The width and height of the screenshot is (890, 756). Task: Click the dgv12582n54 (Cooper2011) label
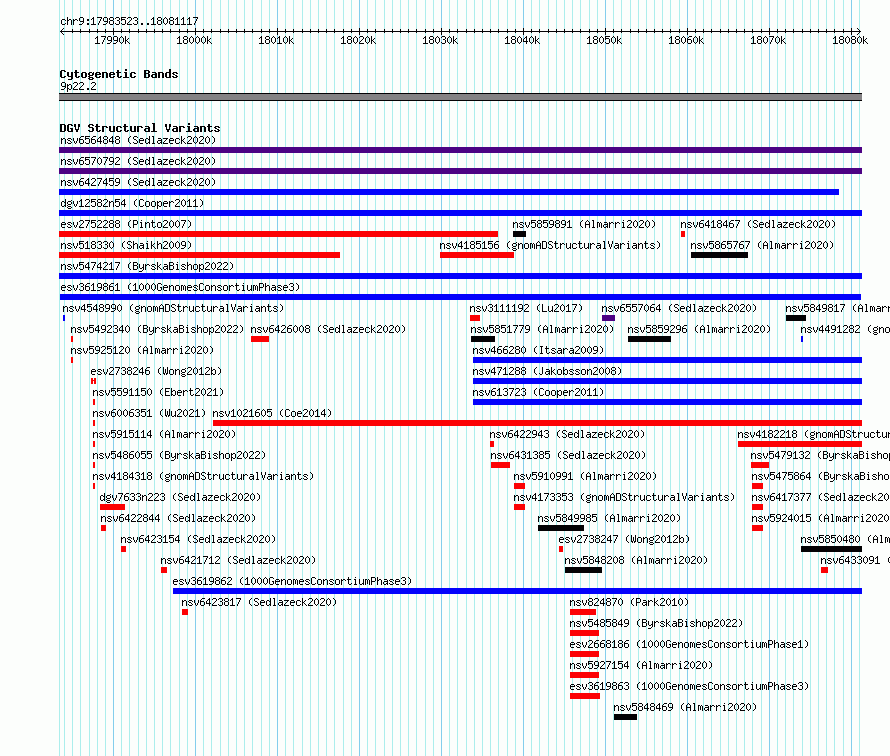click(132, 203)
